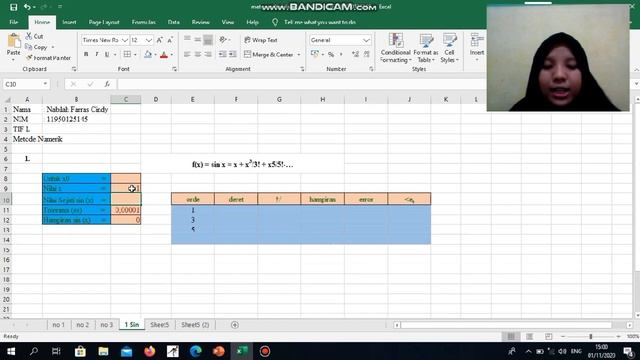640x360 pixels.
Task: Open the font name dropdown
Action: coord(125,40)
